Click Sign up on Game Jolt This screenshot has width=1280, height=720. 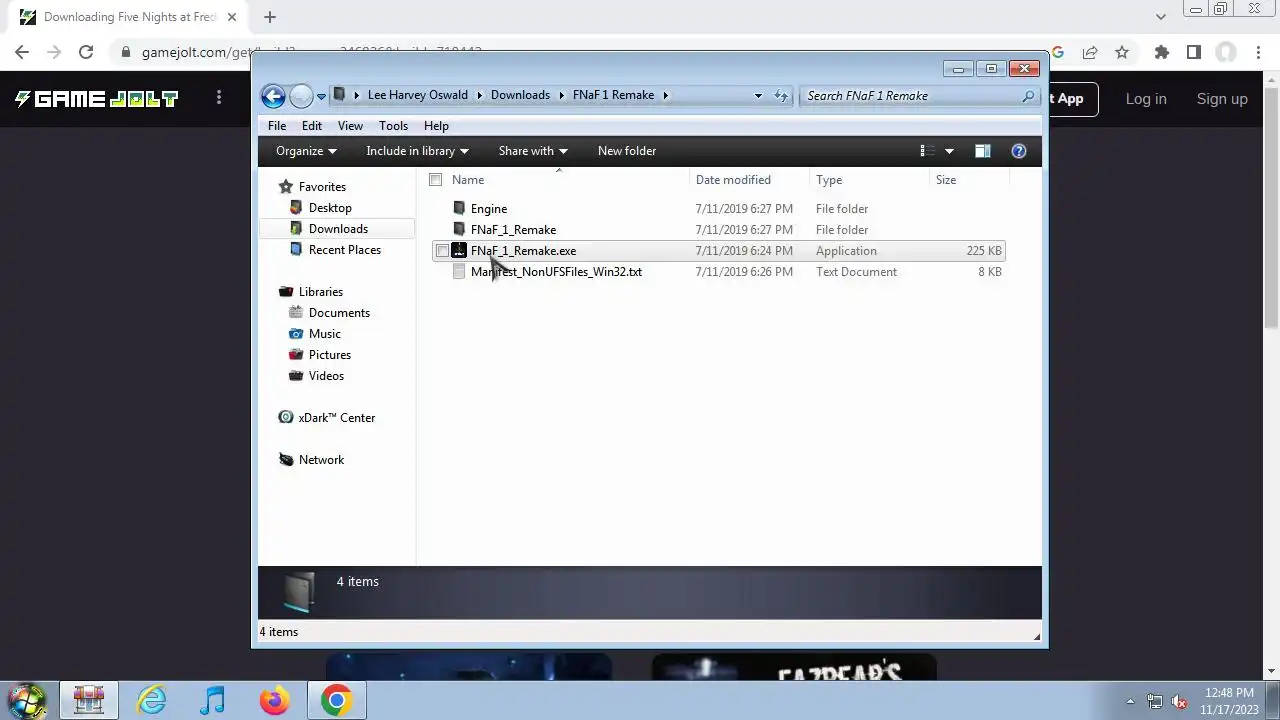pos(1222,99)
